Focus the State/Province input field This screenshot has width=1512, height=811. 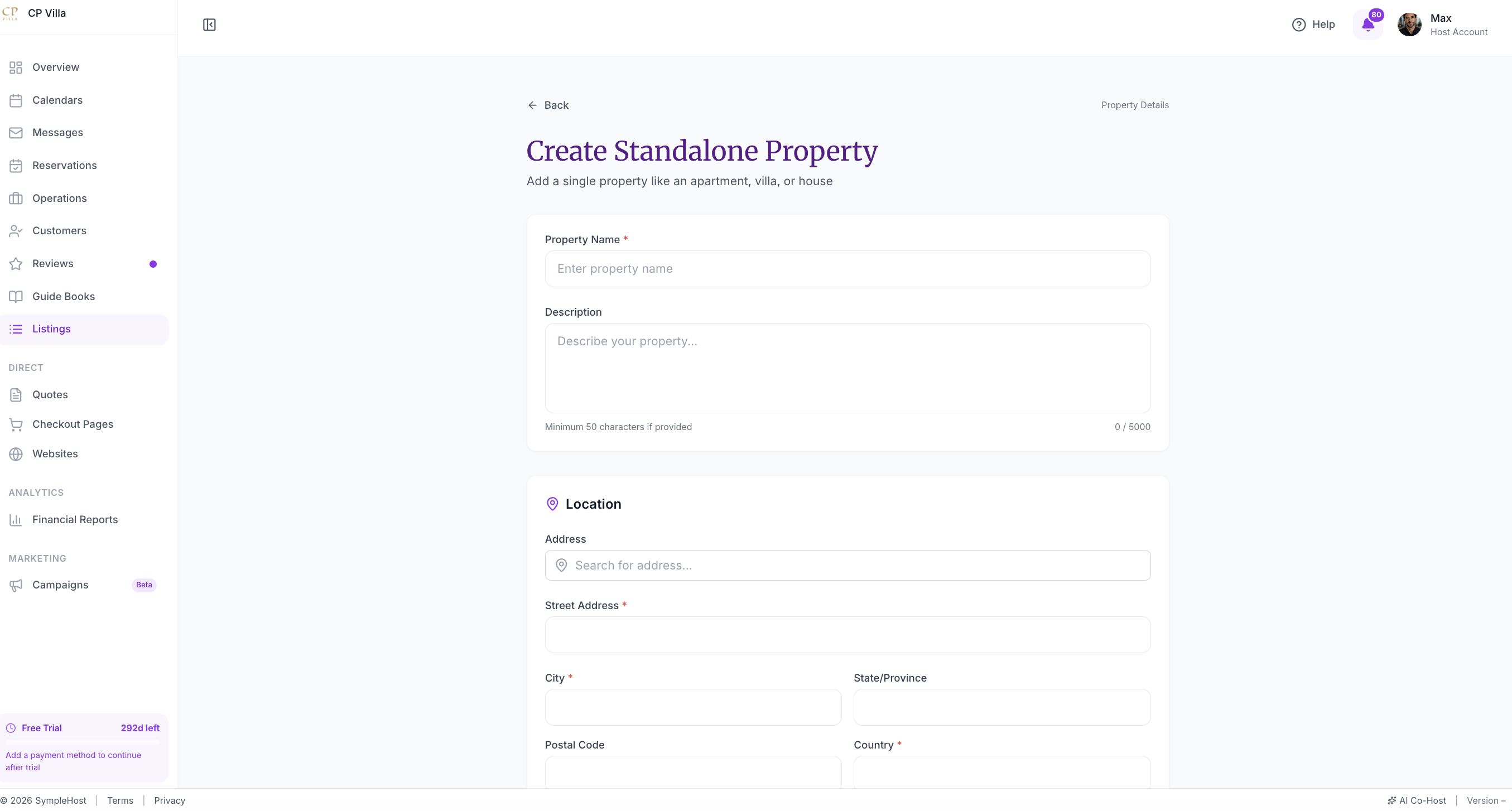click(x=1002, y=707)
